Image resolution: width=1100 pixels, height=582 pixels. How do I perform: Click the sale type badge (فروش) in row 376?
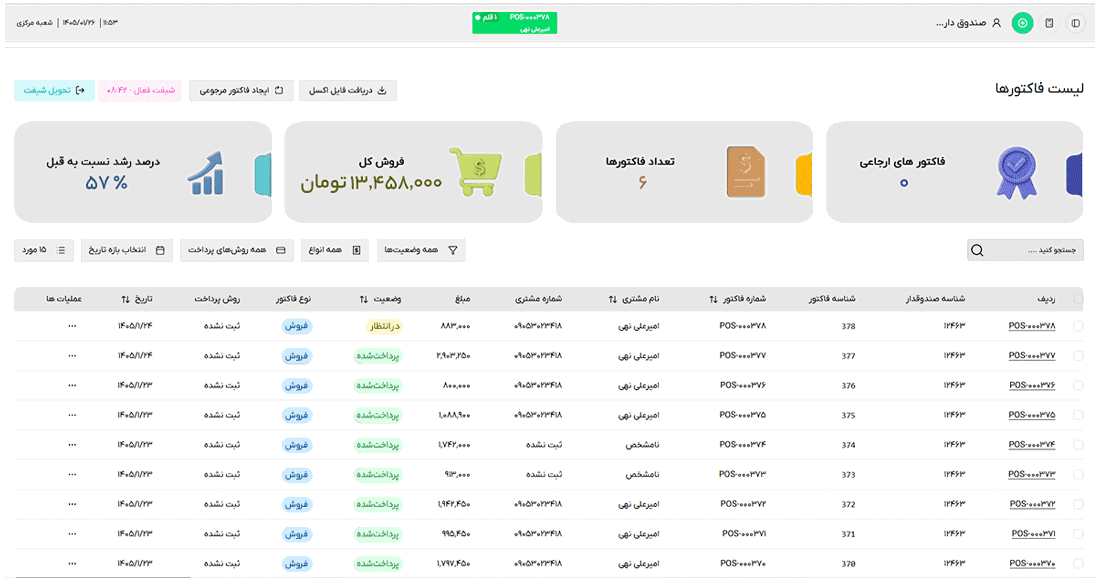[296, 386]
